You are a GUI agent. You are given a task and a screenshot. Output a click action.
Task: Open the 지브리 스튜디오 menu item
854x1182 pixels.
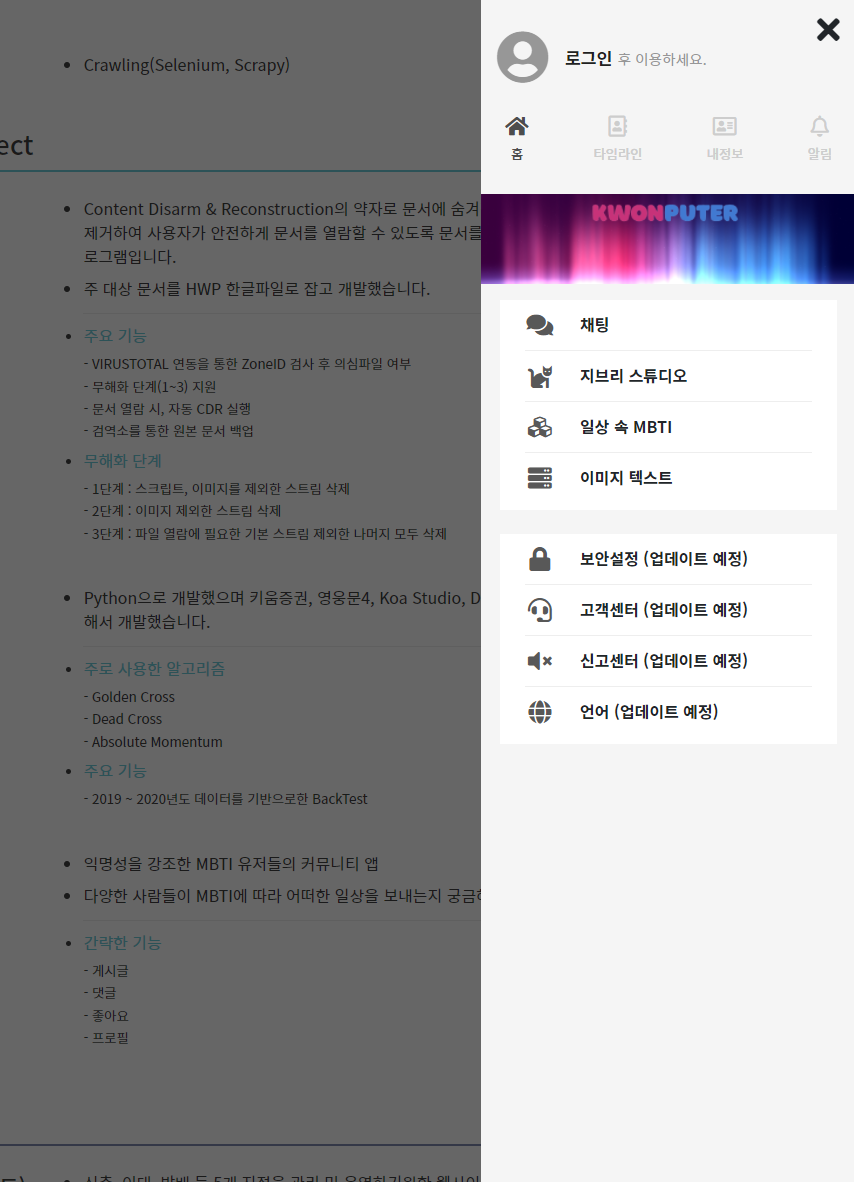[668, 376]
